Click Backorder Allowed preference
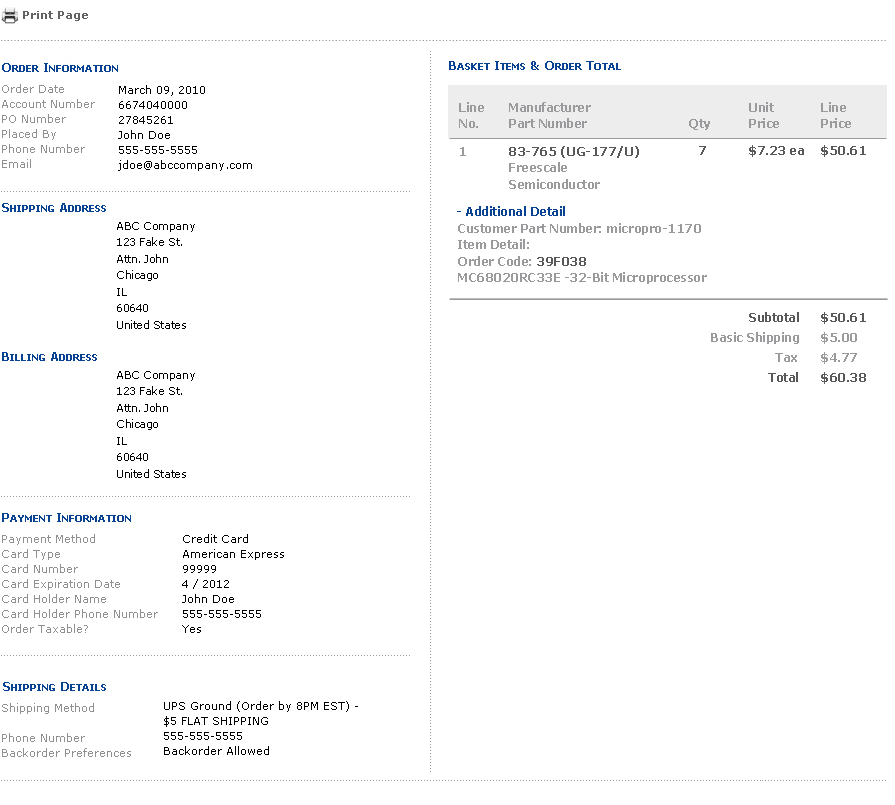The height and width of the screenshot is (805, 895). [x=216, y=751]
